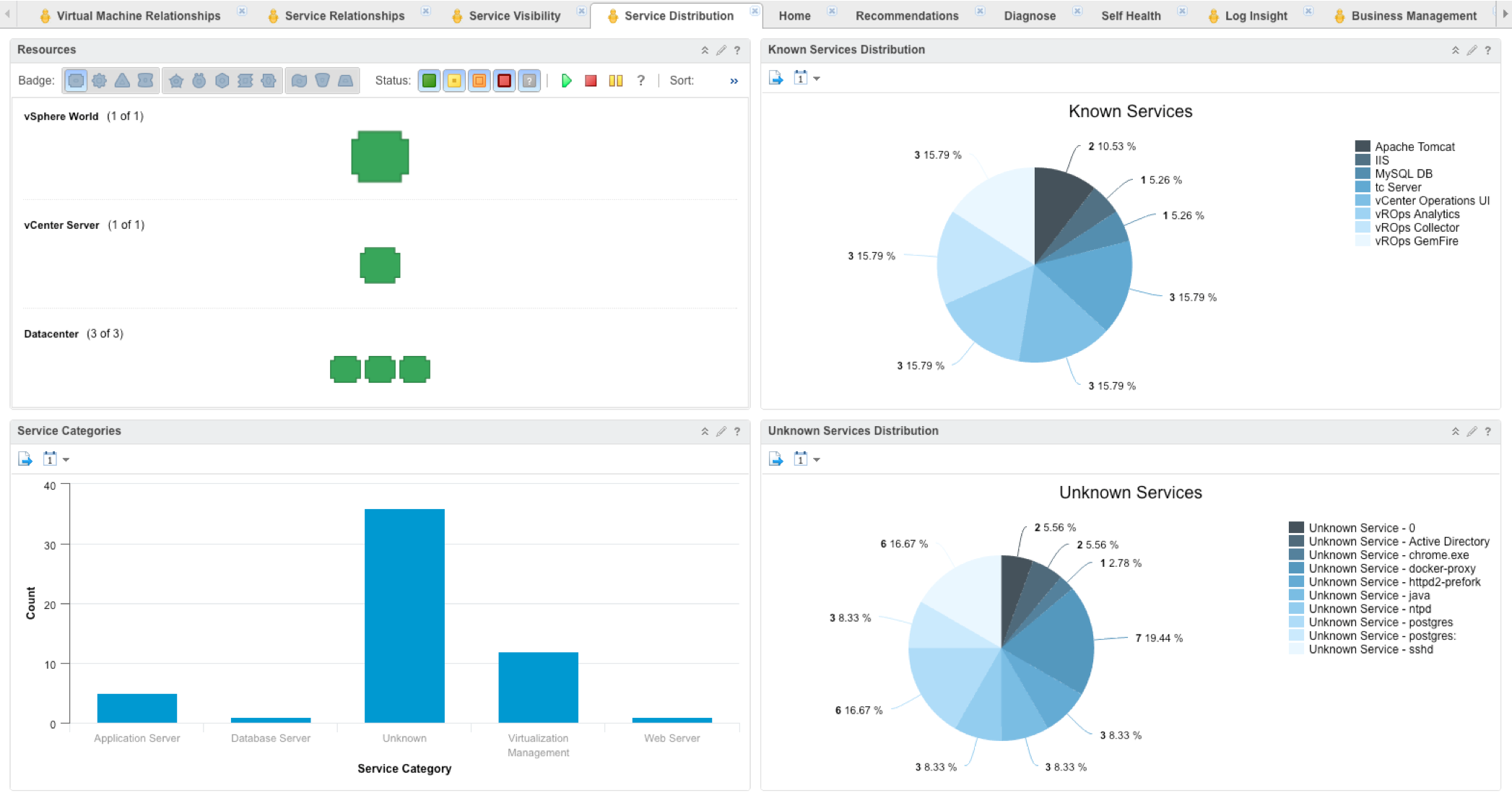Viewport: 1512px width, 798px height.
Task: Switch to the Service Visibility tab
Action: point(514,16)
